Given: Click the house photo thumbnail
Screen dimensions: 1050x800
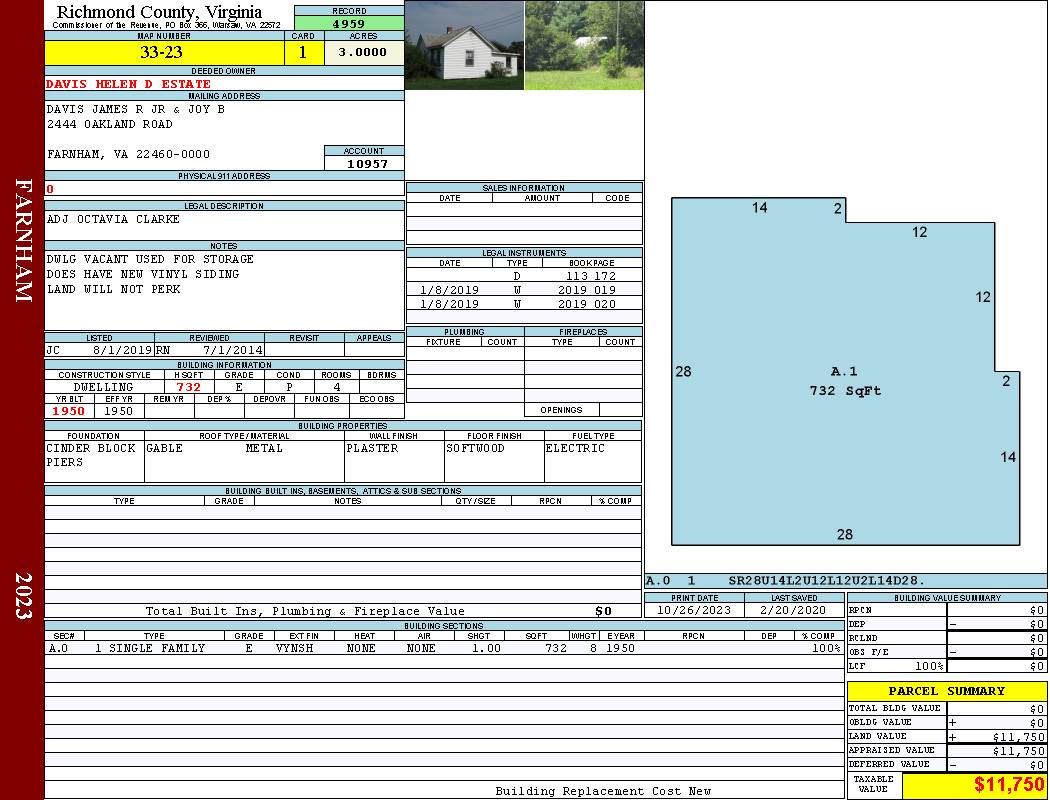Looking at the screenshot, I should click(x=465, y=45).
